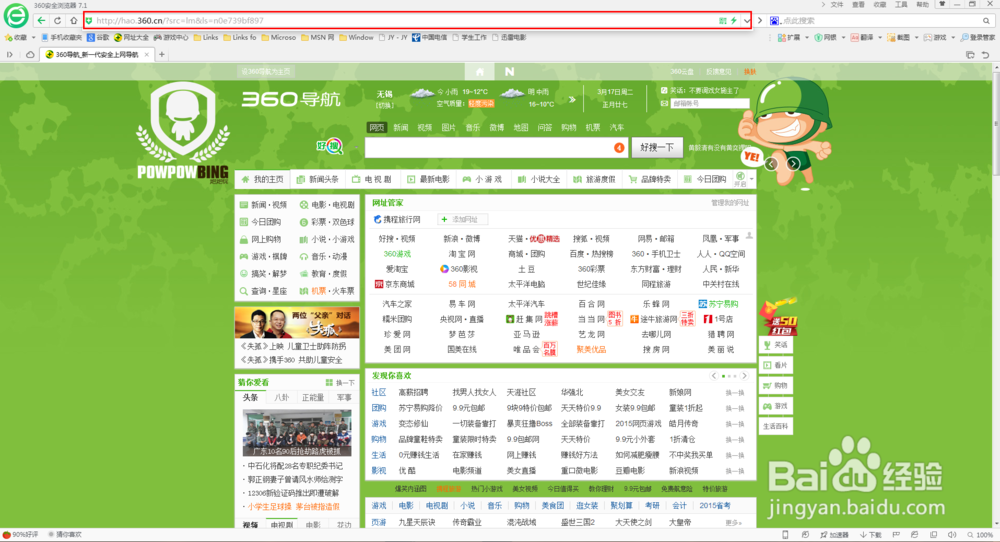
Task: Open the mobile phone icon in status bar
Action: tap(786, 534)
